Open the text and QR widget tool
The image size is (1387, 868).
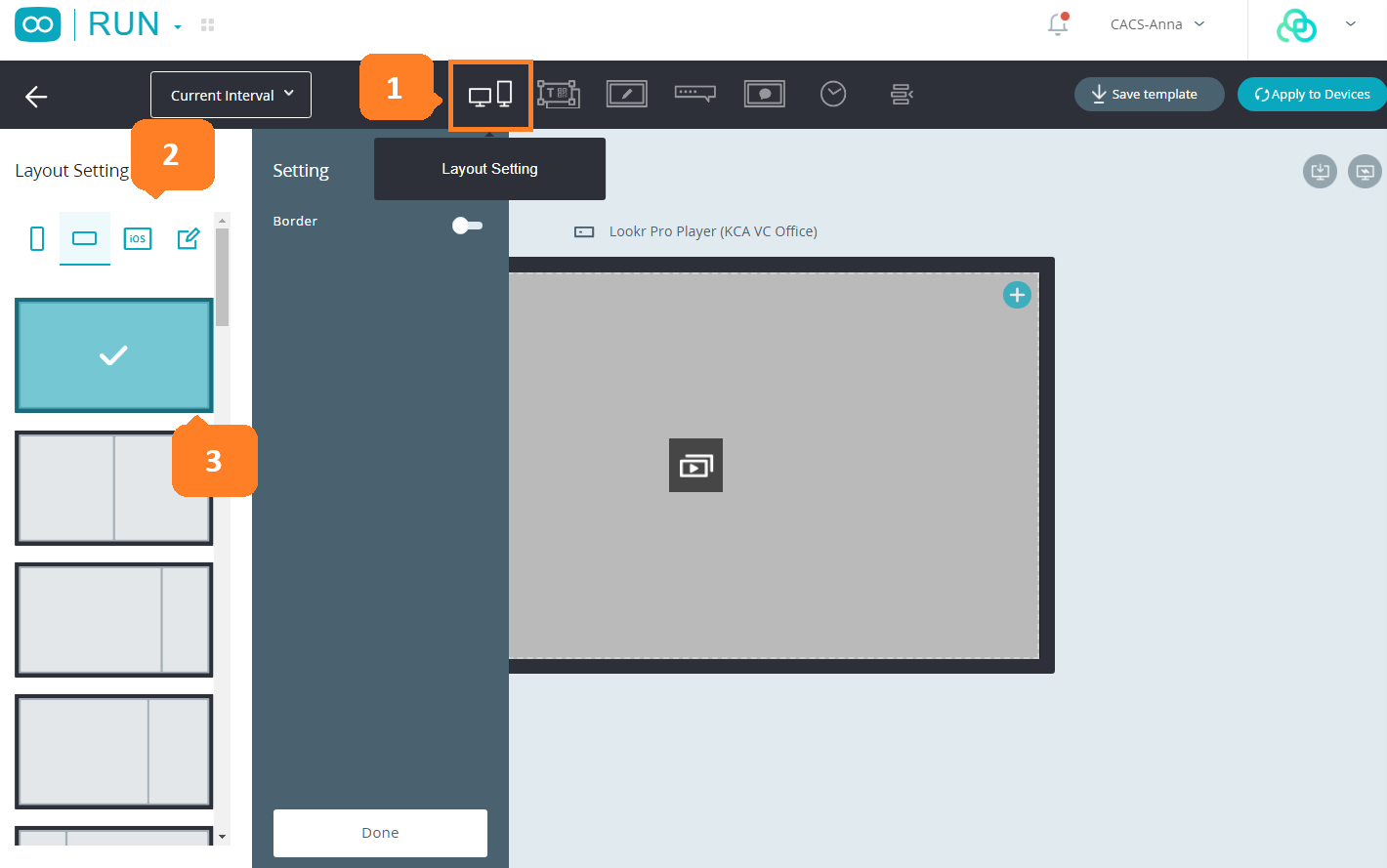(x=559, y=95)
